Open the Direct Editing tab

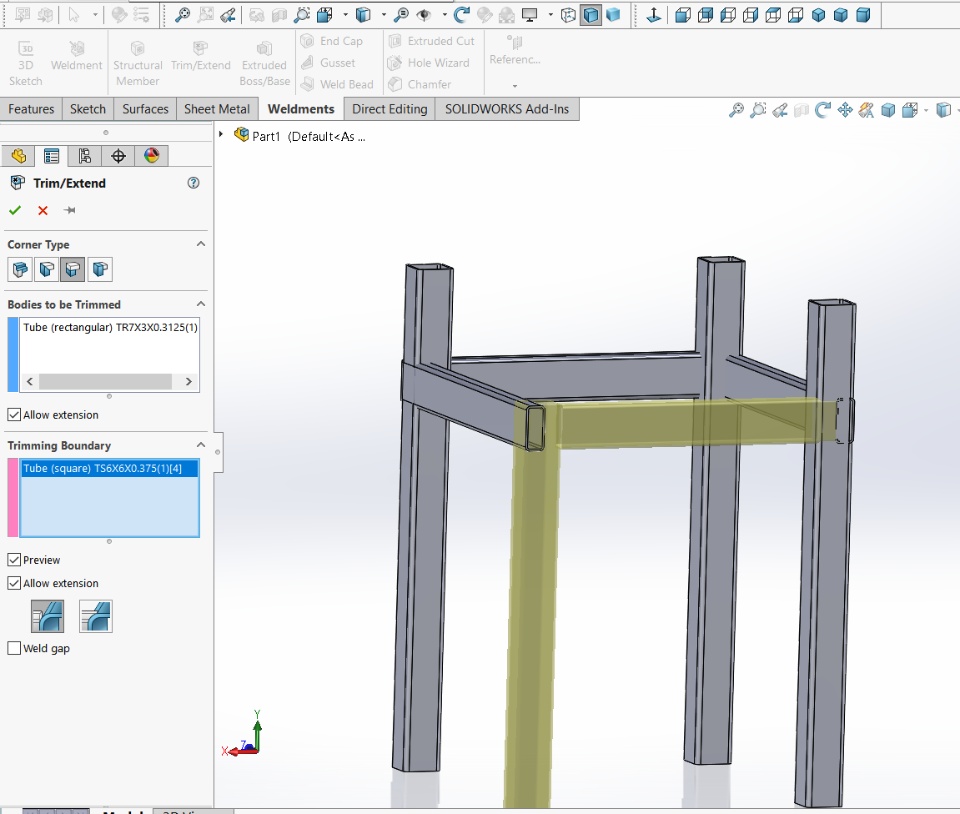click(x=389, y=109)
